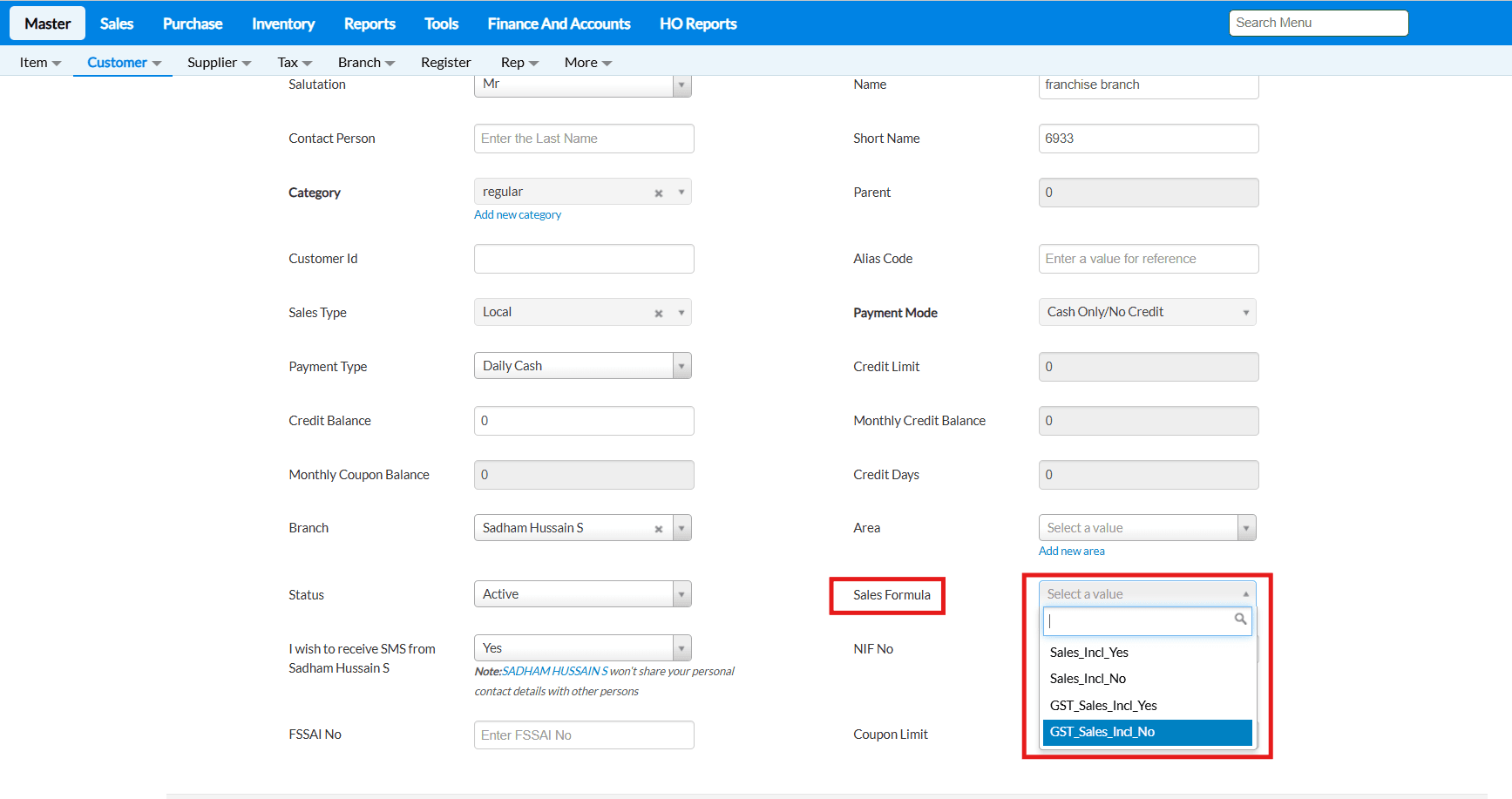Open the Status dropdown showing Active
This screenshot has width=1512, height=799.
[x=681, y=594]
